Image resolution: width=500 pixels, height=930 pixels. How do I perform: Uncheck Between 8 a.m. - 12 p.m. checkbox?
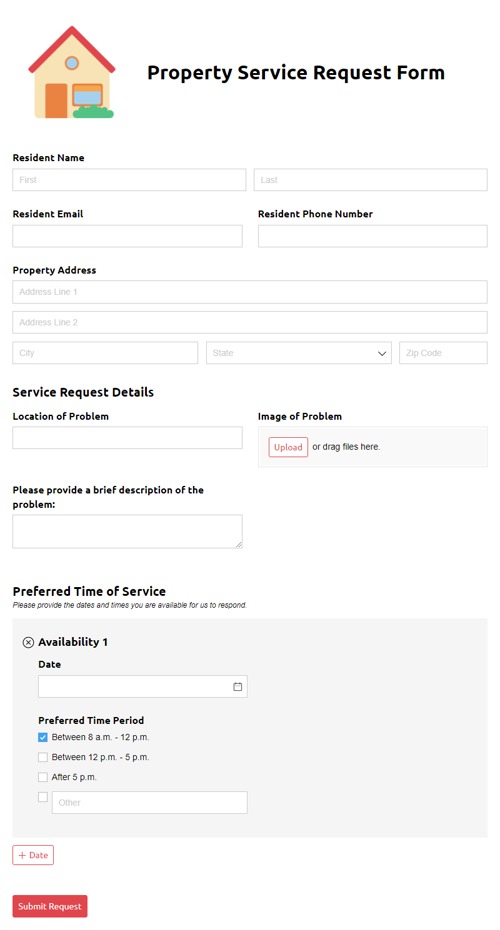pos(43,737)
